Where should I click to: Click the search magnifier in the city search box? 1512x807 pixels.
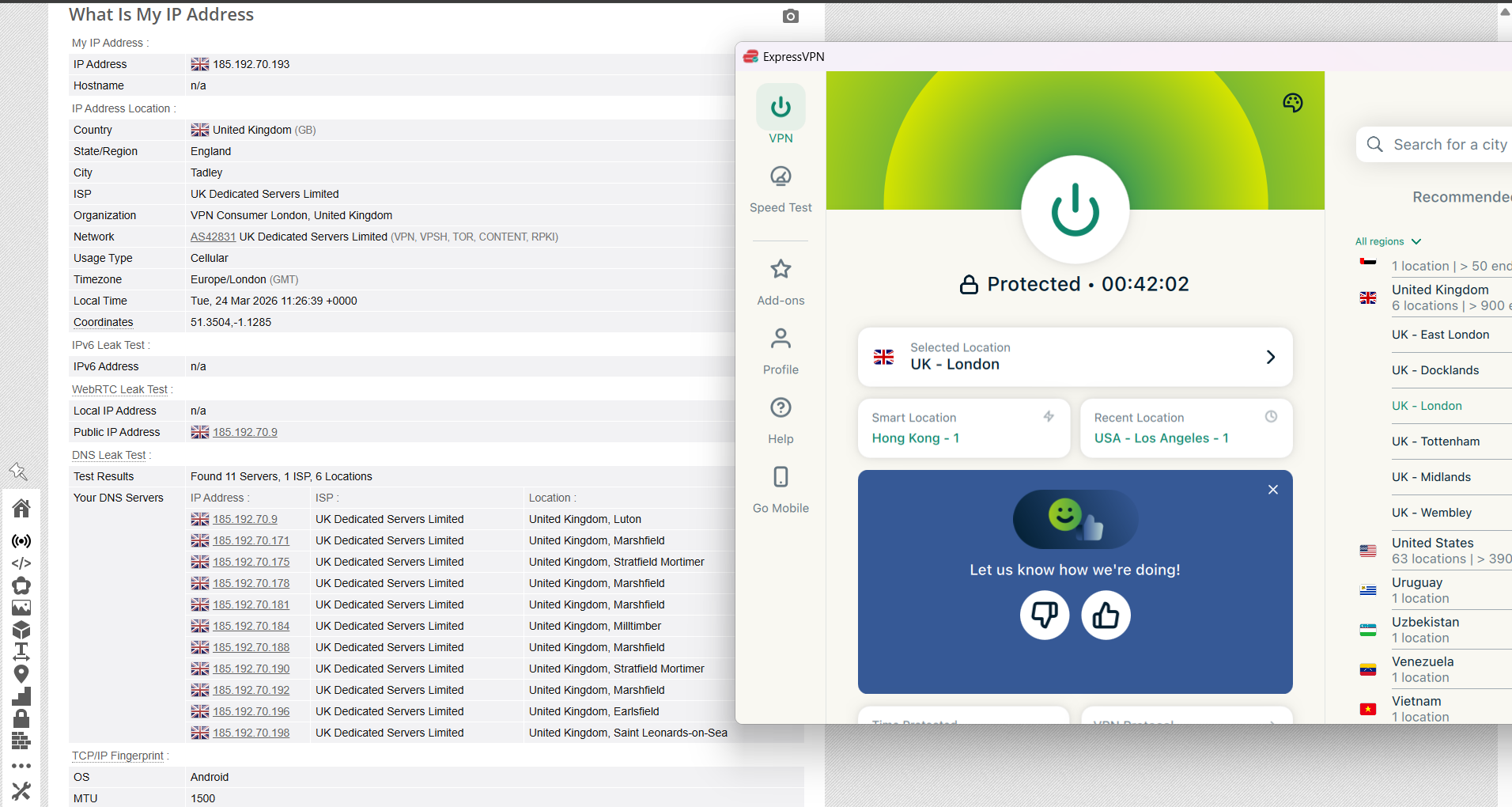point(1374,144)
